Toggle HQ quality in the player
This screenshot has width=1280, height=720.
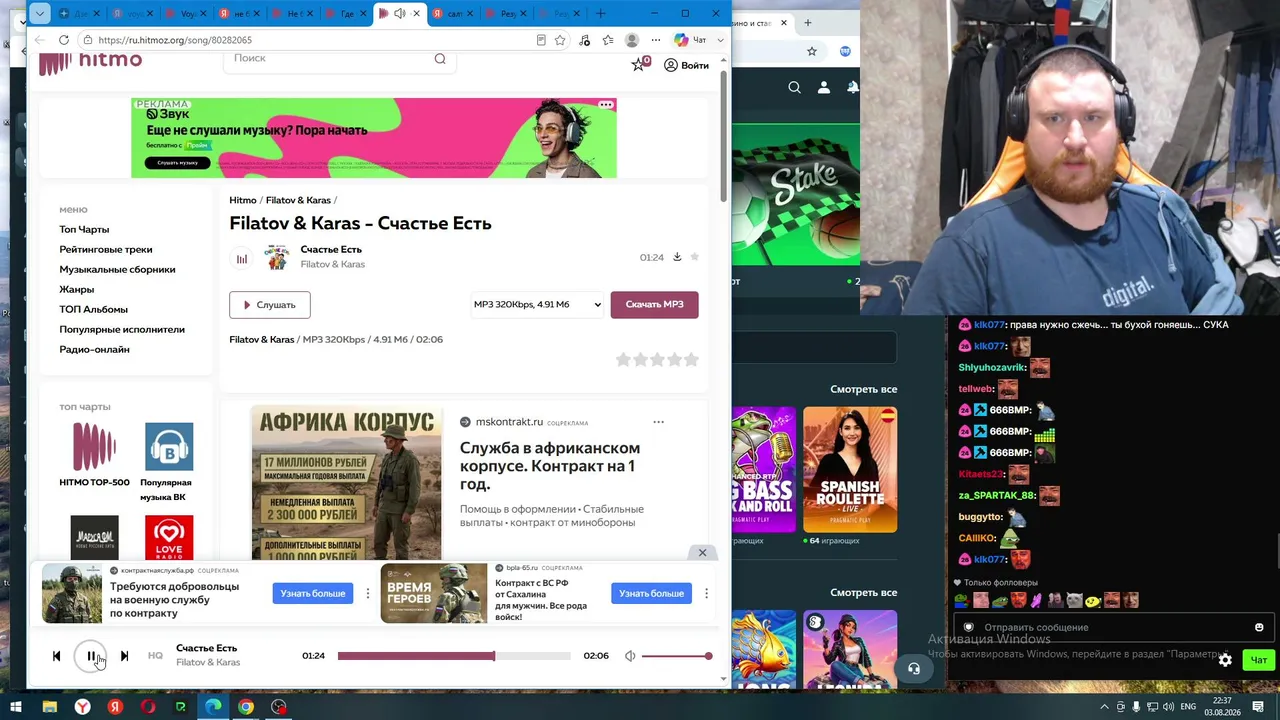tap(155, 656)
